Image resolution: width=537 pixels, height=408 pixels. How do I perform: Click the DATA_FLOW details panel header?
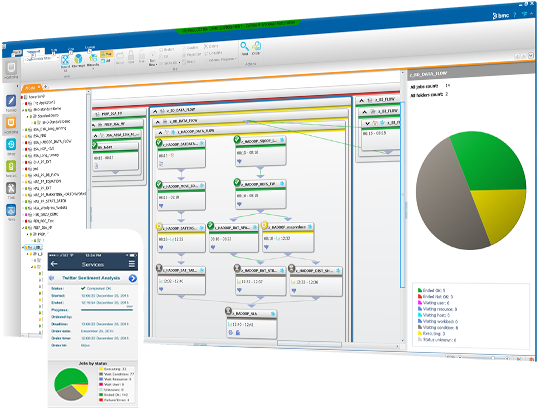click(471, 73)
